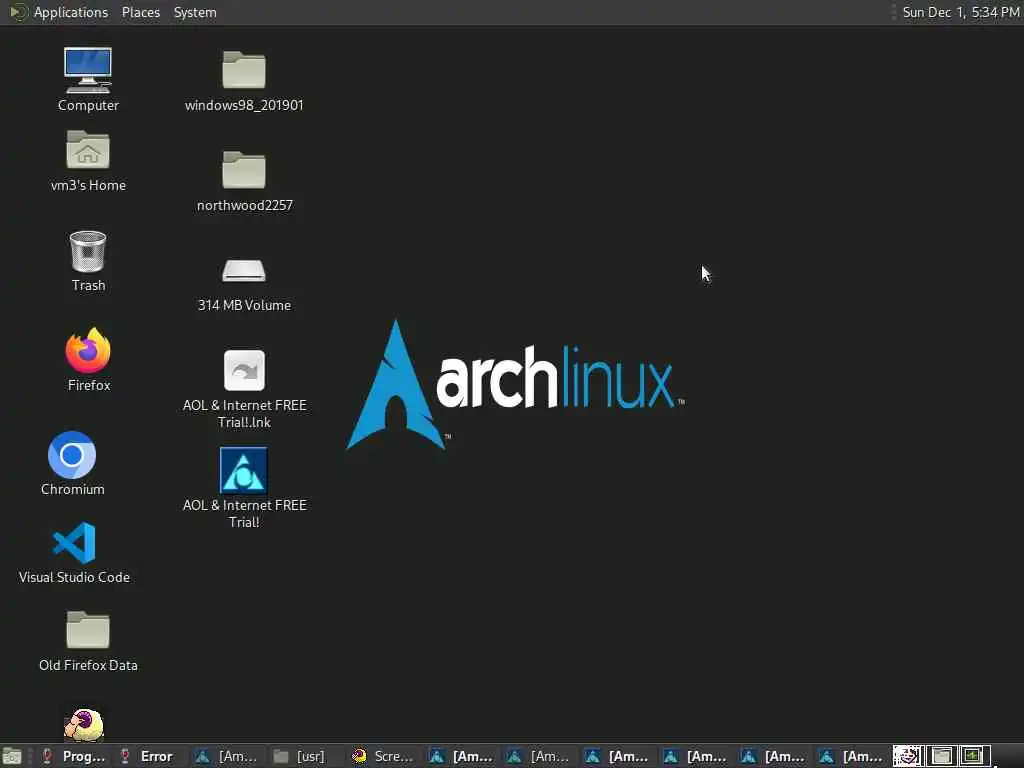Activate the [Am... taskbar entry just before [usr]

(227, 756)
